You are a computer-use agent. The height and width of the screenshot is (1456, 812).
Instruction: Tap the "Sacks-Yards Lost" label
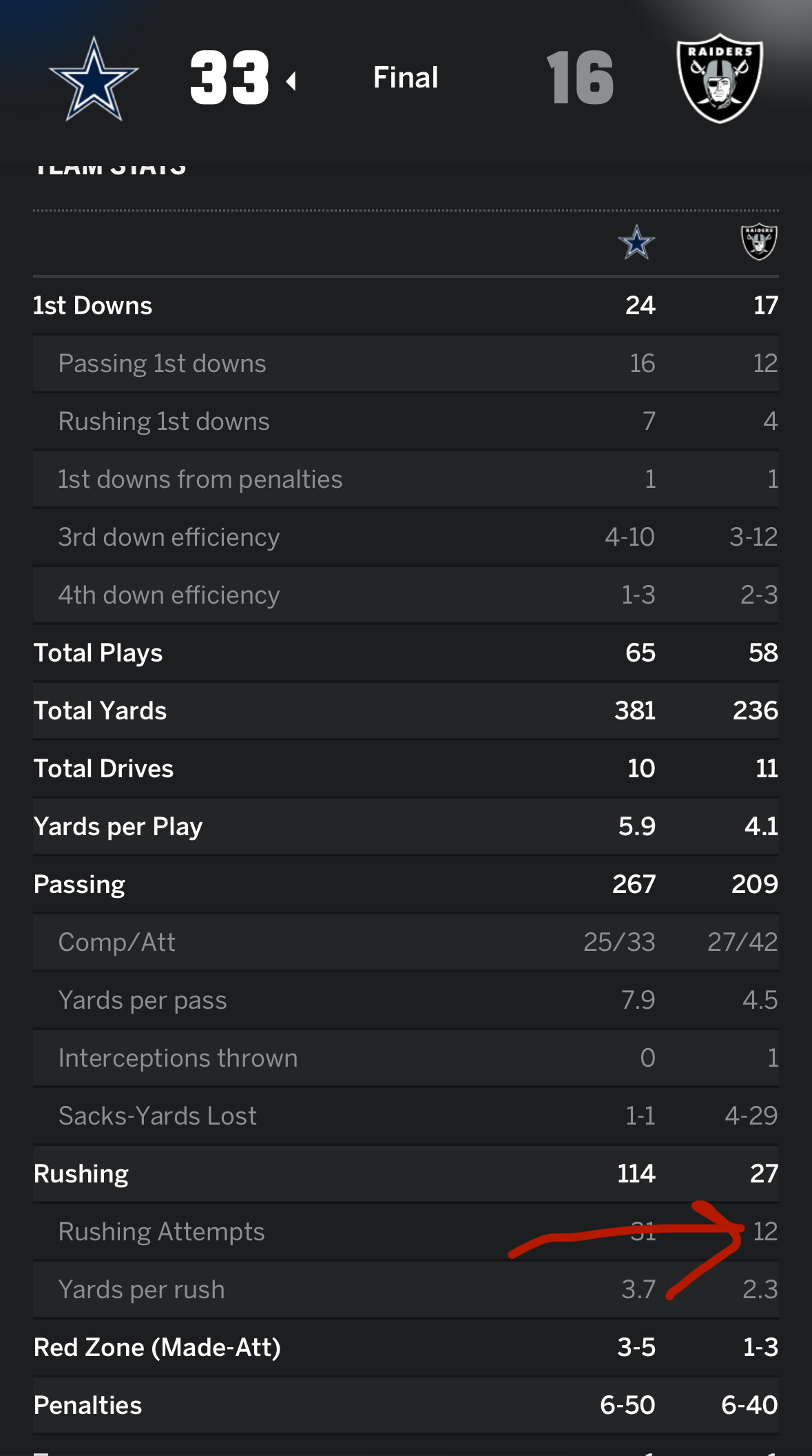pyautogui.click(x=157, y=1116)
